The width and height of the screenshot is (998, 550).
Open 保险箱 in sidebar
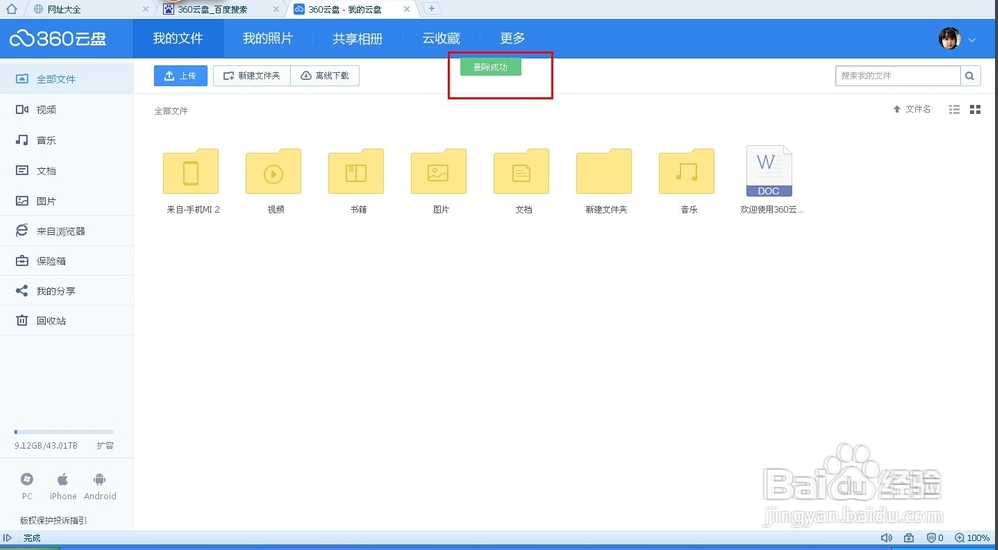(66, 261)
